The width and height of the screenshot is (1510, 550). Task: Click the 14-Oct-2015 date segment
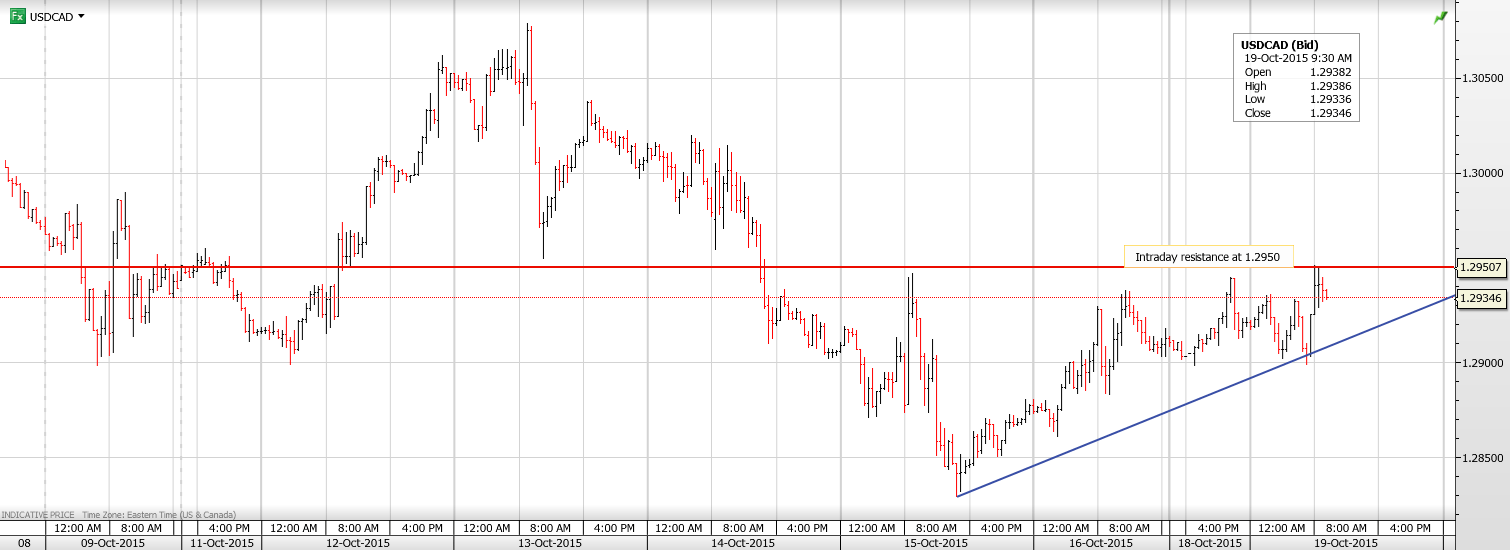click(x=743, y=543)
